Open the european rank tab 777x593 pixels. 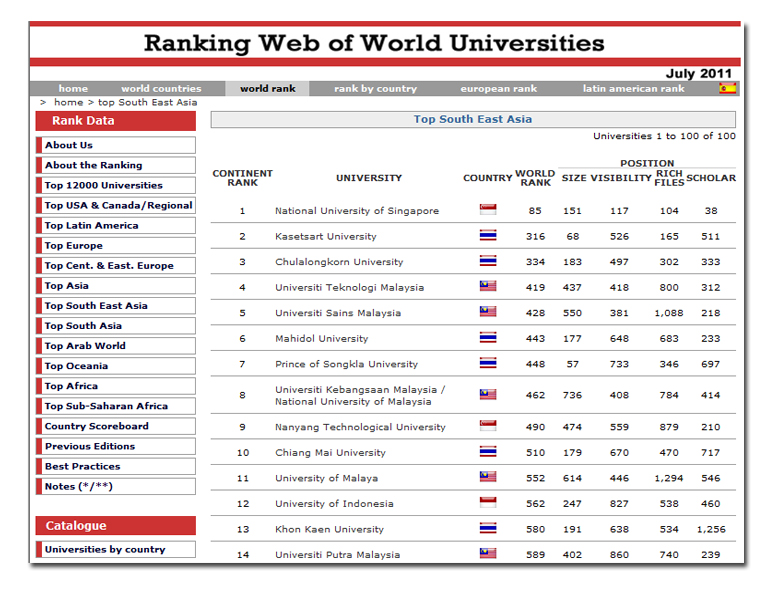499,89
